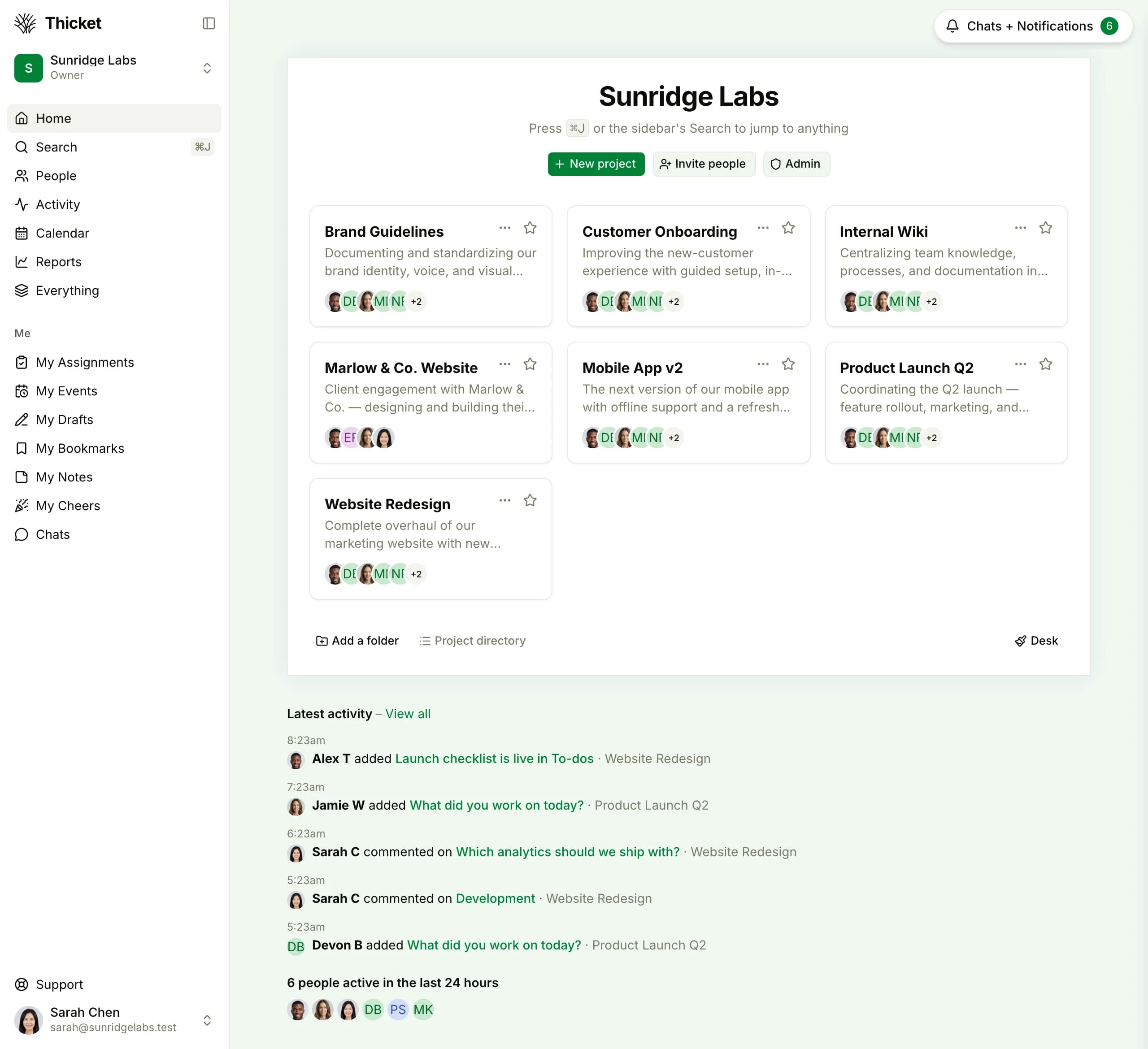Click Add a folder
Screen dimensions: 1148x1049
coord(357,641)
